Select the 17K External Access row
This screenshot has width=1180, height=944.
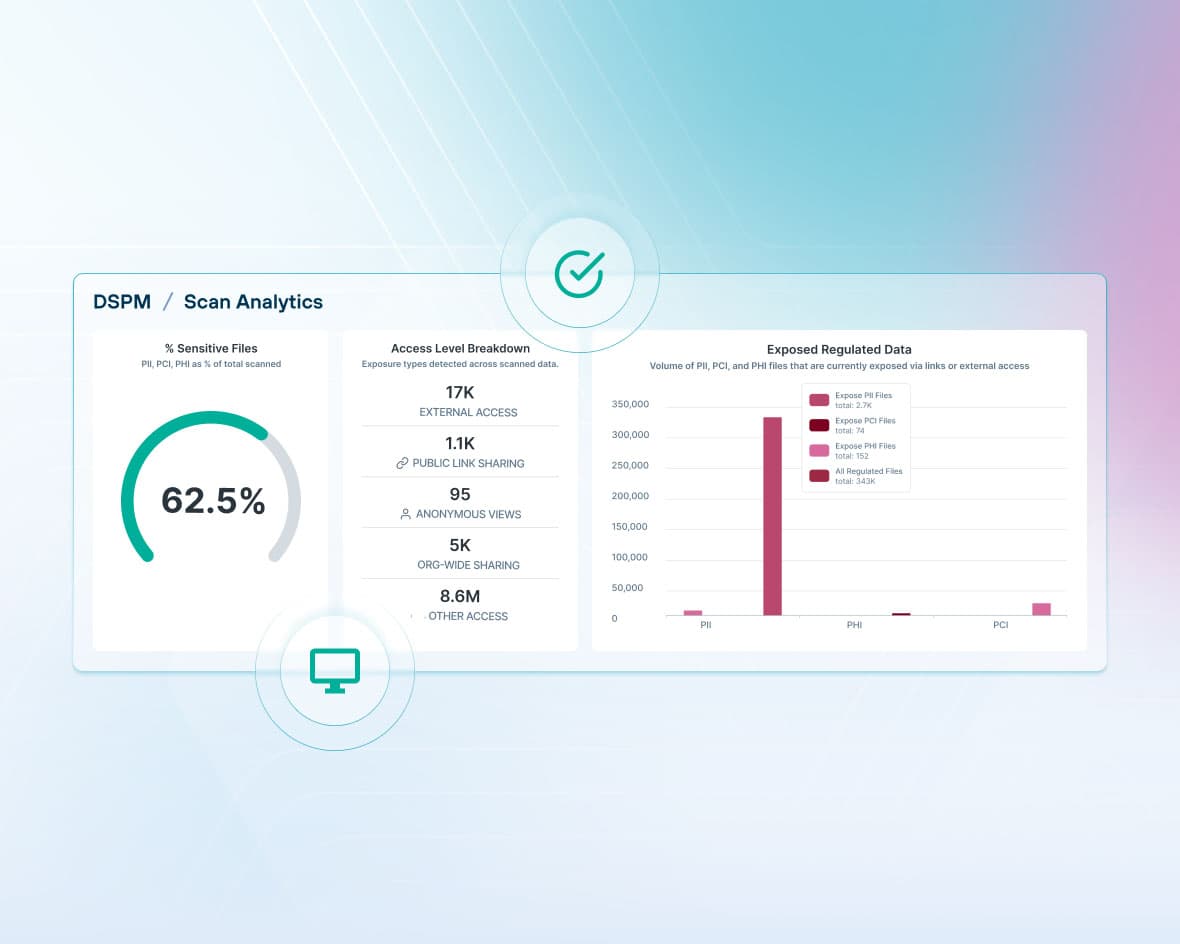pos(460,401)
